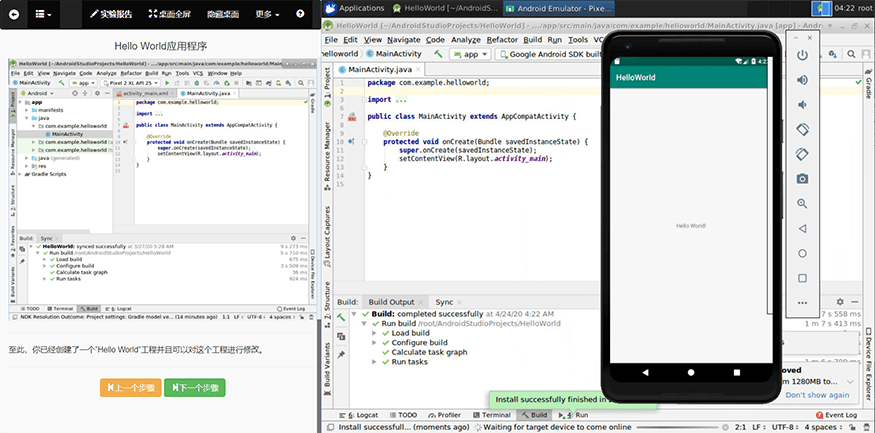
Task: Click Search Everywhere magnifier in Android Studio
Action: tap(851, 54)
